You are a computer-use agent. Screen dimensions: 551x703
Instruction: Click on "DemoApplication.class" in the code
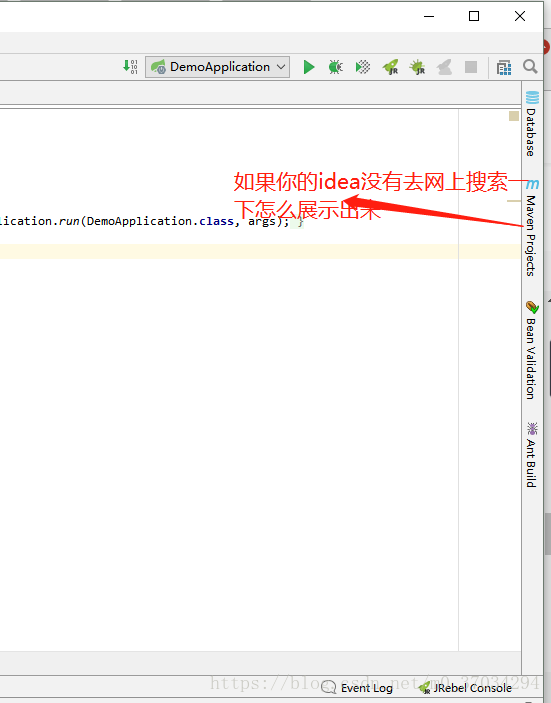(160, 221)
